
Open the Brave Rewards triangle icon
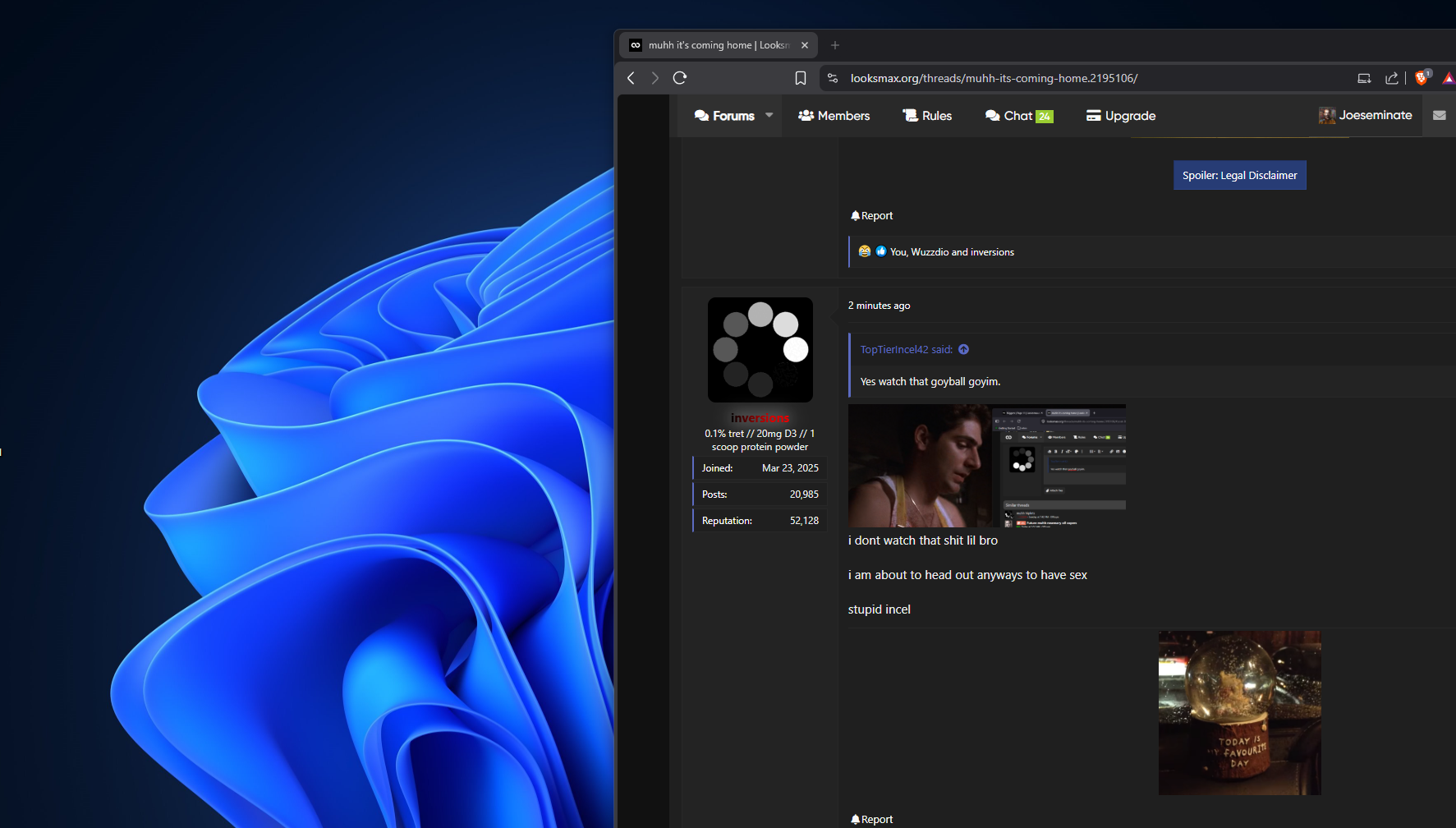click(x=1449, y=78)
